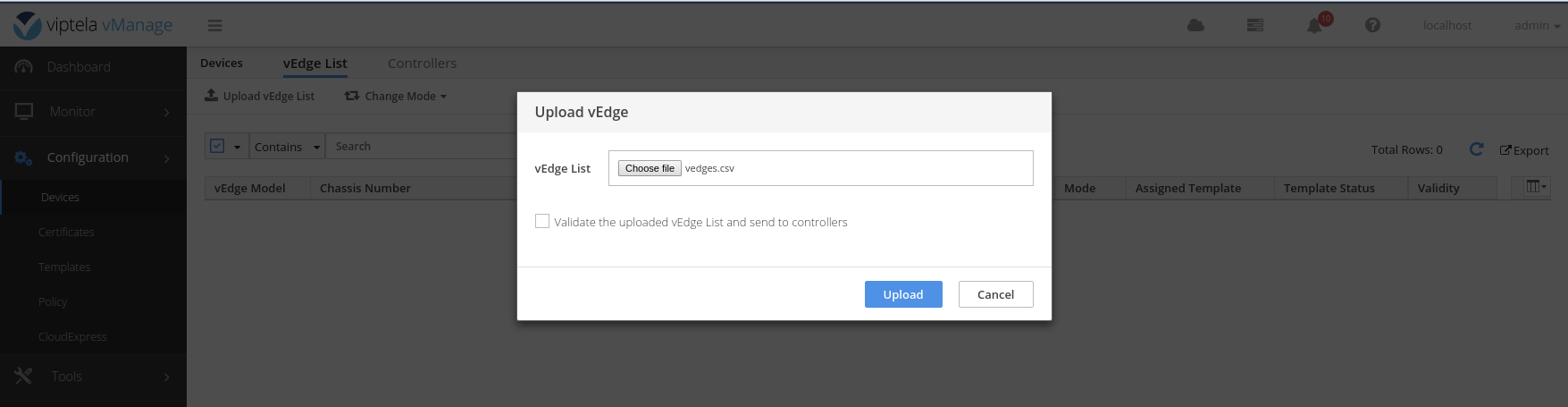This screenshot has width=1568, height=407.
Task: Expand the Monitor sidebar section
Action: tap(93, 112)
